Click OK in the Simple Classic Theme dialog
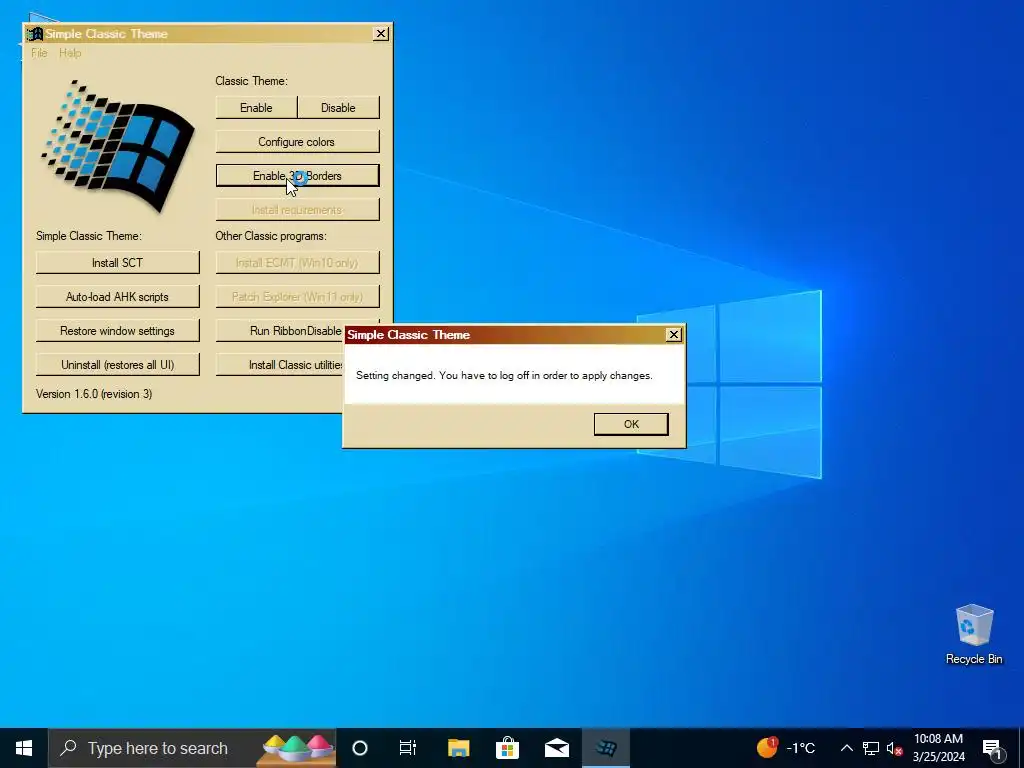Screen dimensions: 1024x768 tap(631, 424)
